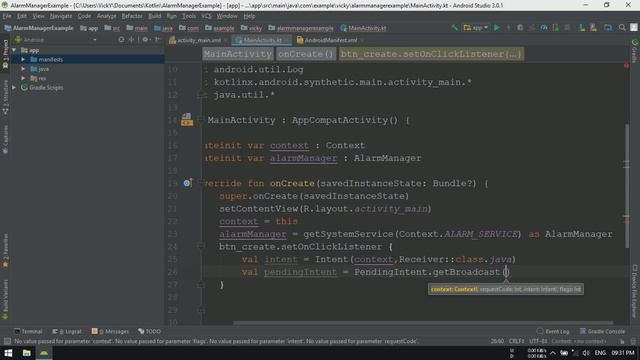Click the main breadcrumb folder
The width and height of the screenshot is (640, 360).
137,28
